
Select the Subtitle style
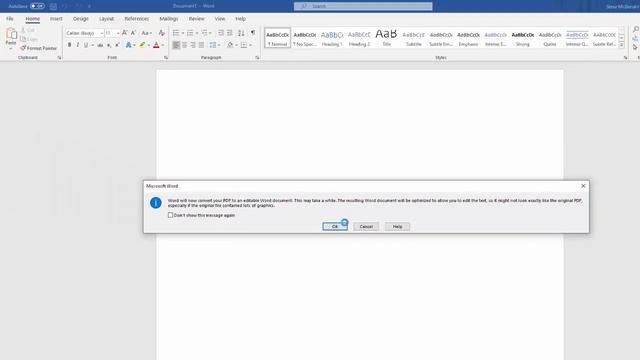[413, 38]
